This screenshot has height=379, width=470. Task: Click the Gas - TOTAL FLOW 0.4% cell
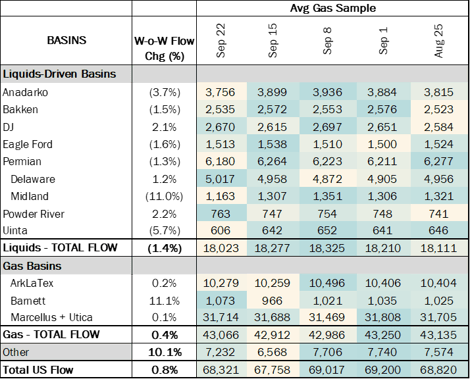(164, 335)
